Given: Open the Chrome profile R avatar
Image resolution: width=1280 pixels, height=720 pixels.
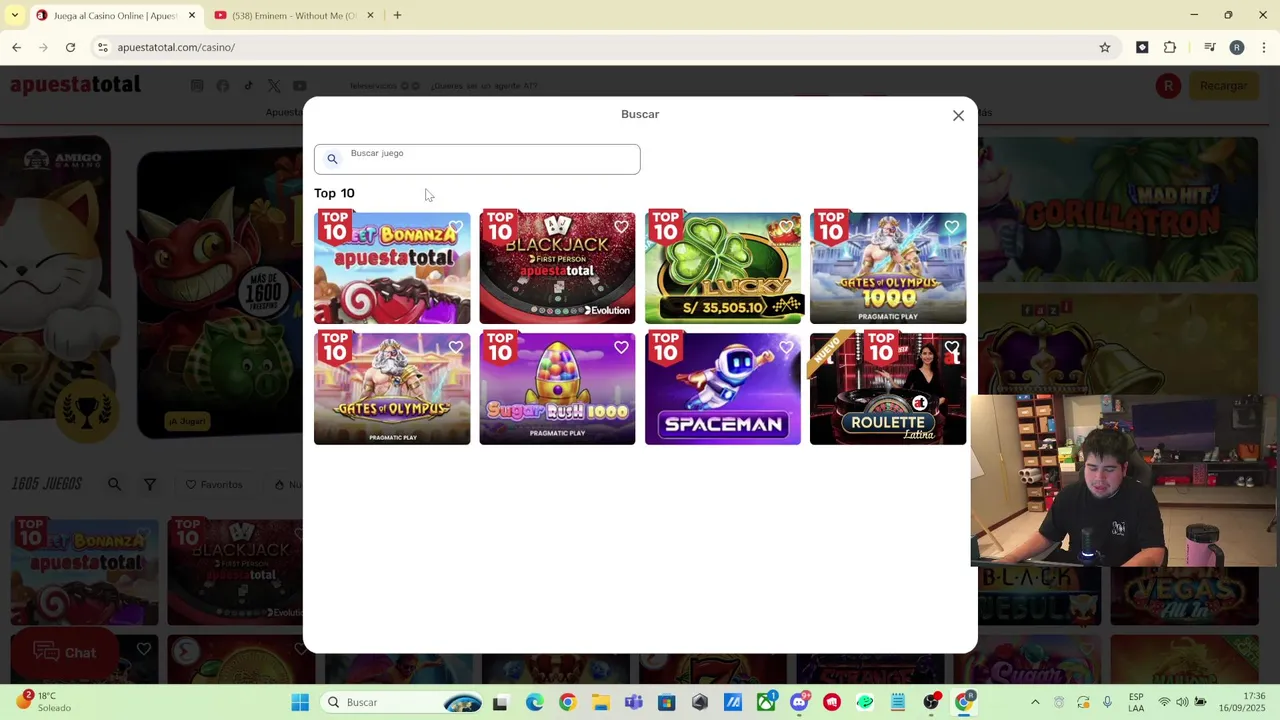Looking at the screenshot, I should point(1237,47).
